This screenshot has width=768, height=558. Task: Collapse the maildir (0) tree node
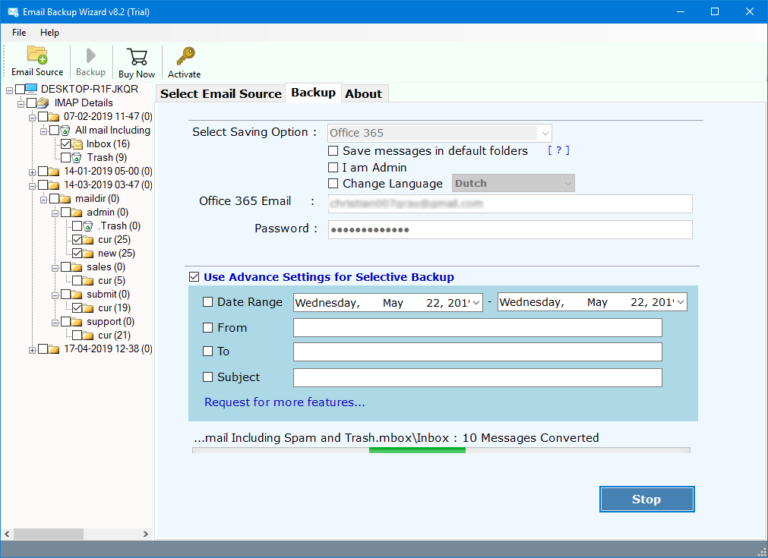(x=43, y=200)
